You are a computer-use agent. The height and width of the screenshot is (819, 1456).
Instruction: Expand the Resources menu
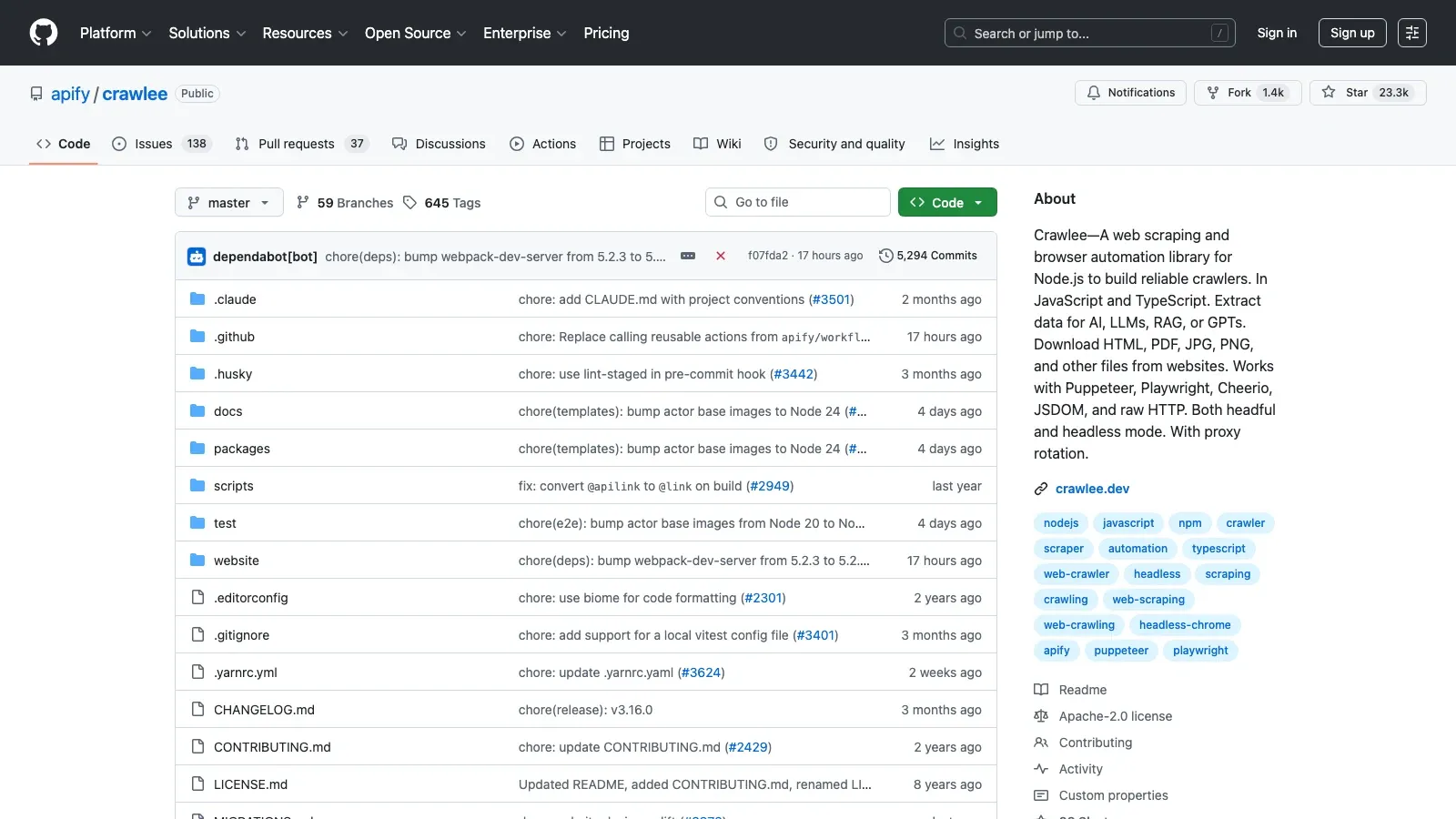(306, 33)
